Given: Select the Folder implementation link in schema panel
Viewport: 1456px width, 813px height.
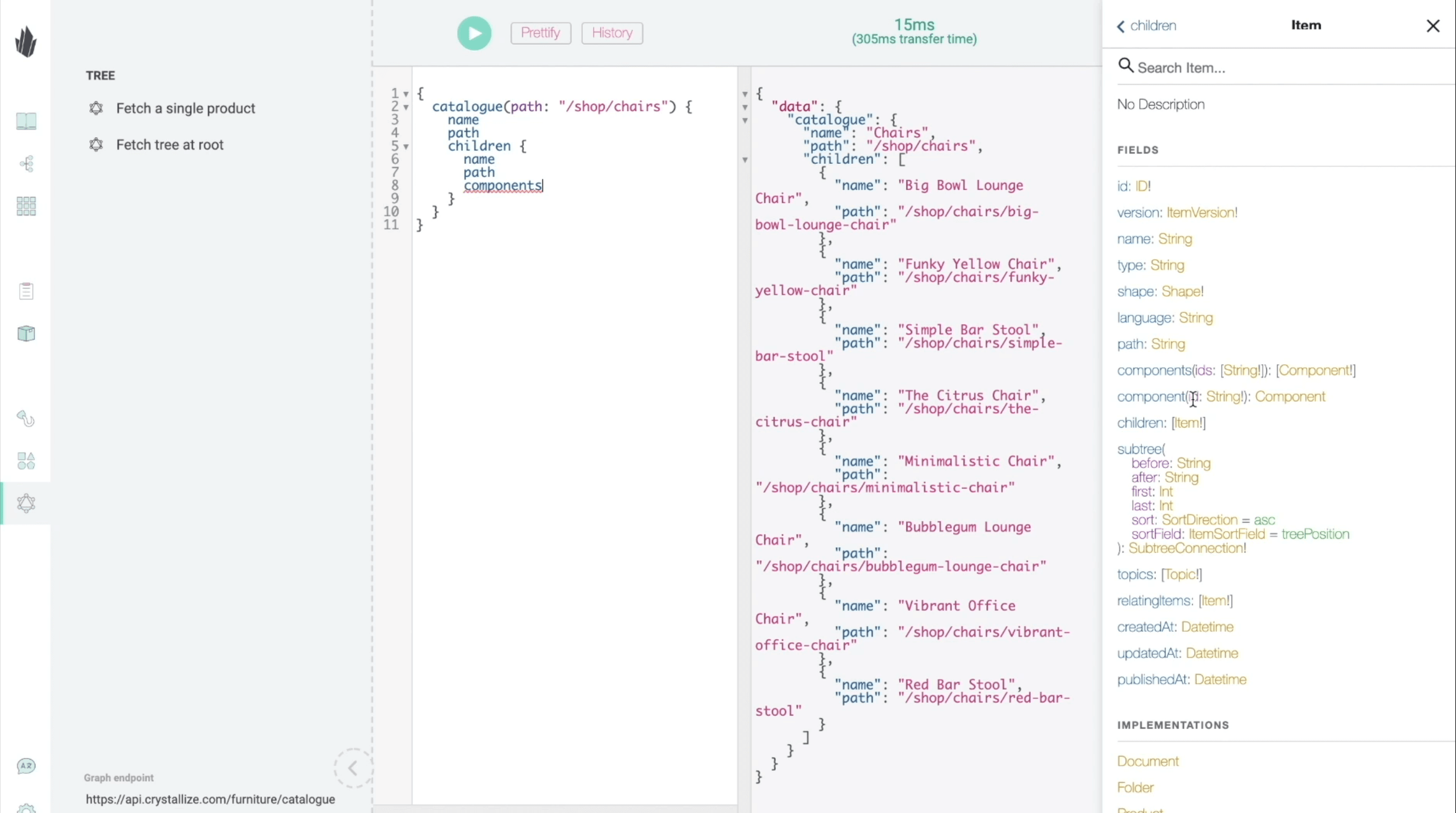Looking at the screenshot, I should pyautogui.click(x=1135, y=787).
